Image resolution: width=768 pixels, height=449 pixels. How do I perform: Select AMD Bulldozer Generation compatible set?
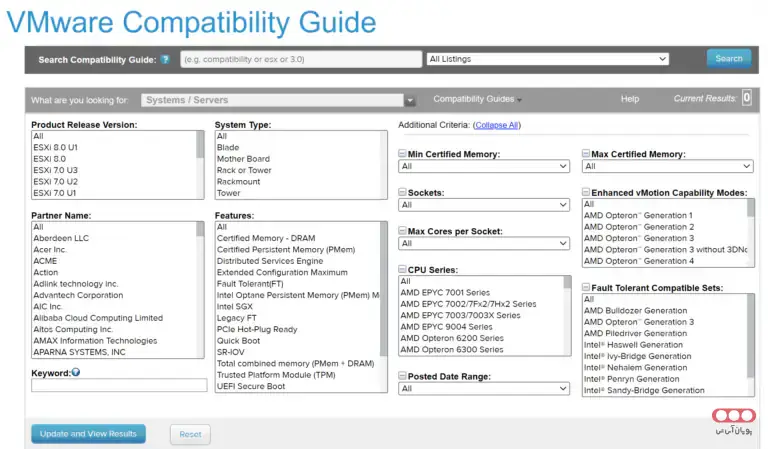[x=635, y=310]
